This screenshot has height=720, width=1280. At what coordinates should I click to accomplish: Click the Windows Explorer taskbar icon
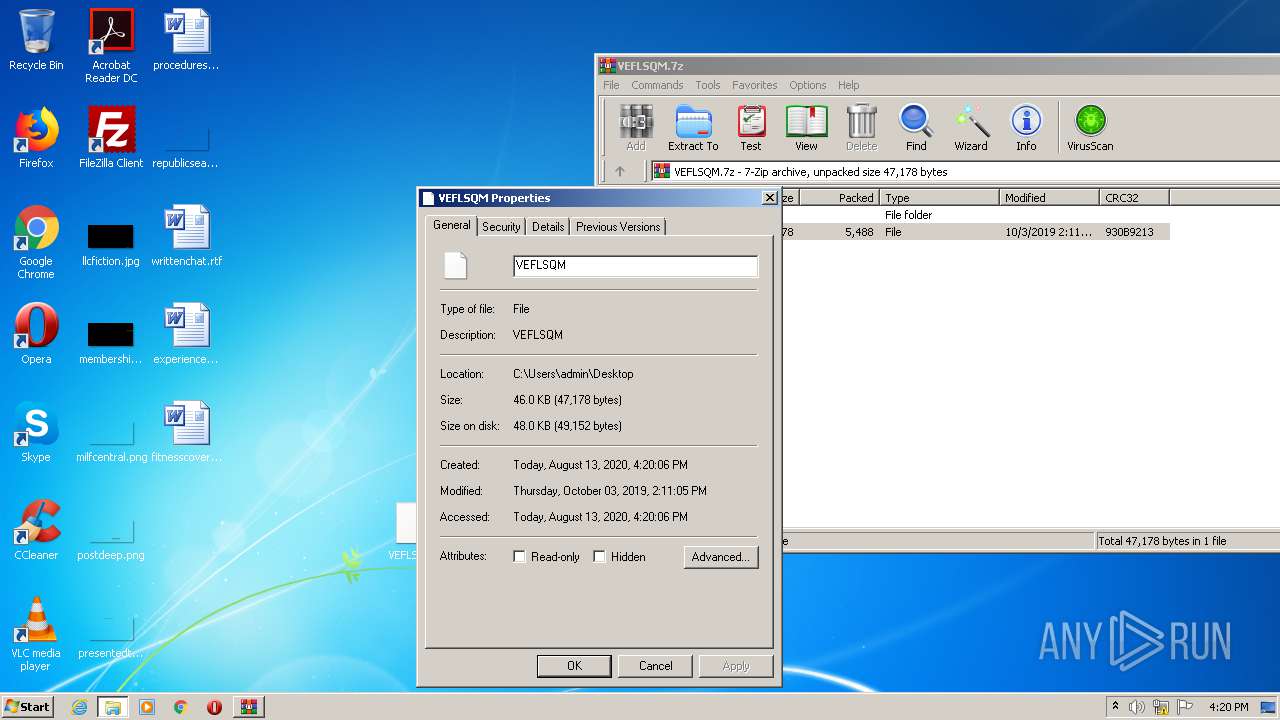click(113, 707)
